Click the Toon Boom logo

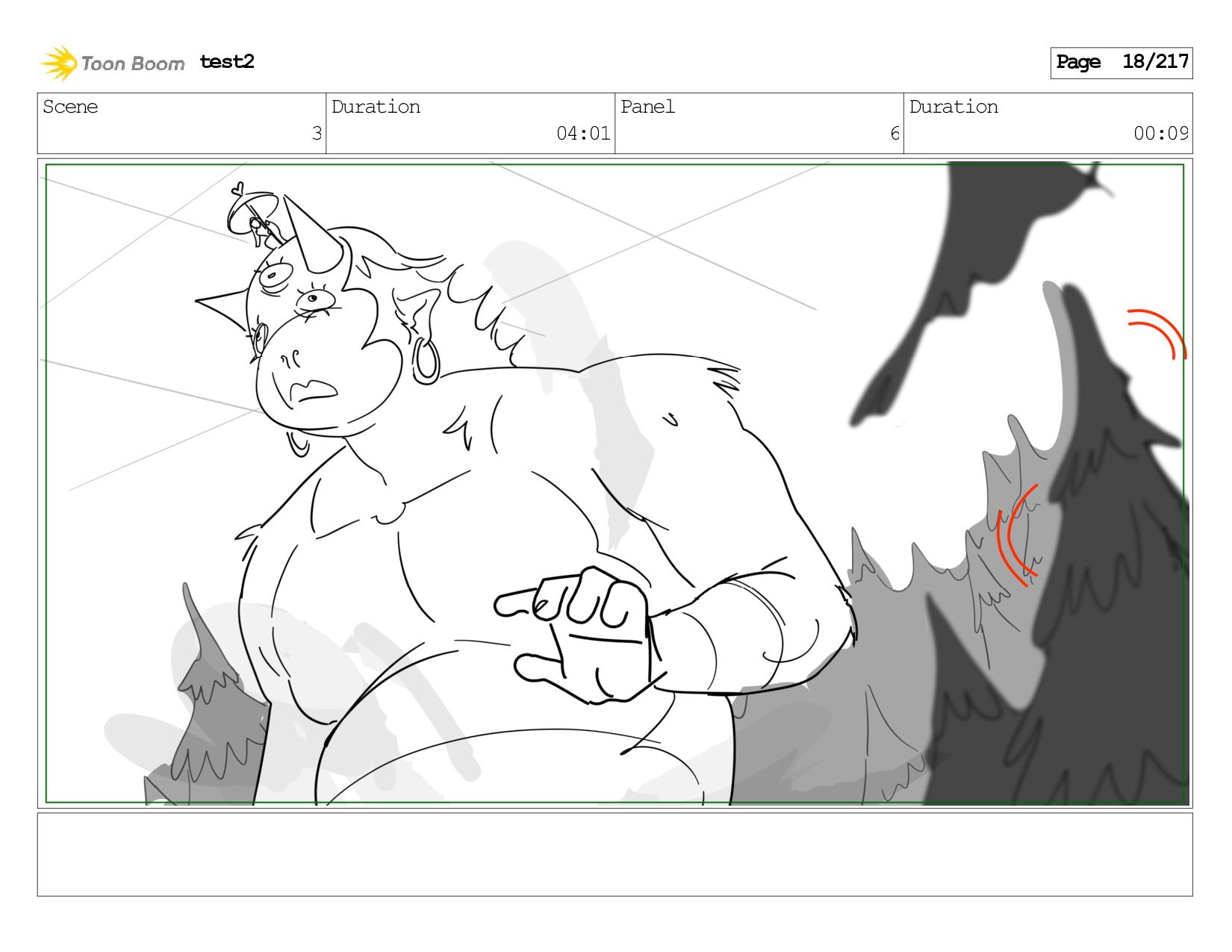(x=112, y=63)
